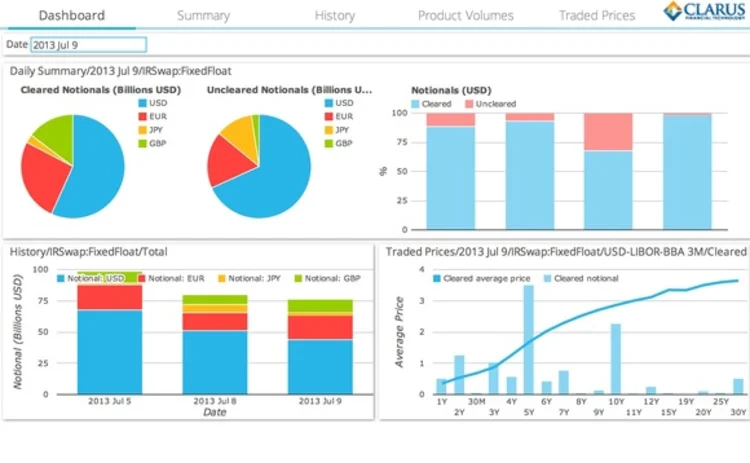This screenshot has height=463, width=750.
Task: Toggle EUR in Uncleared Notionals legend
Action: point(339,116)
